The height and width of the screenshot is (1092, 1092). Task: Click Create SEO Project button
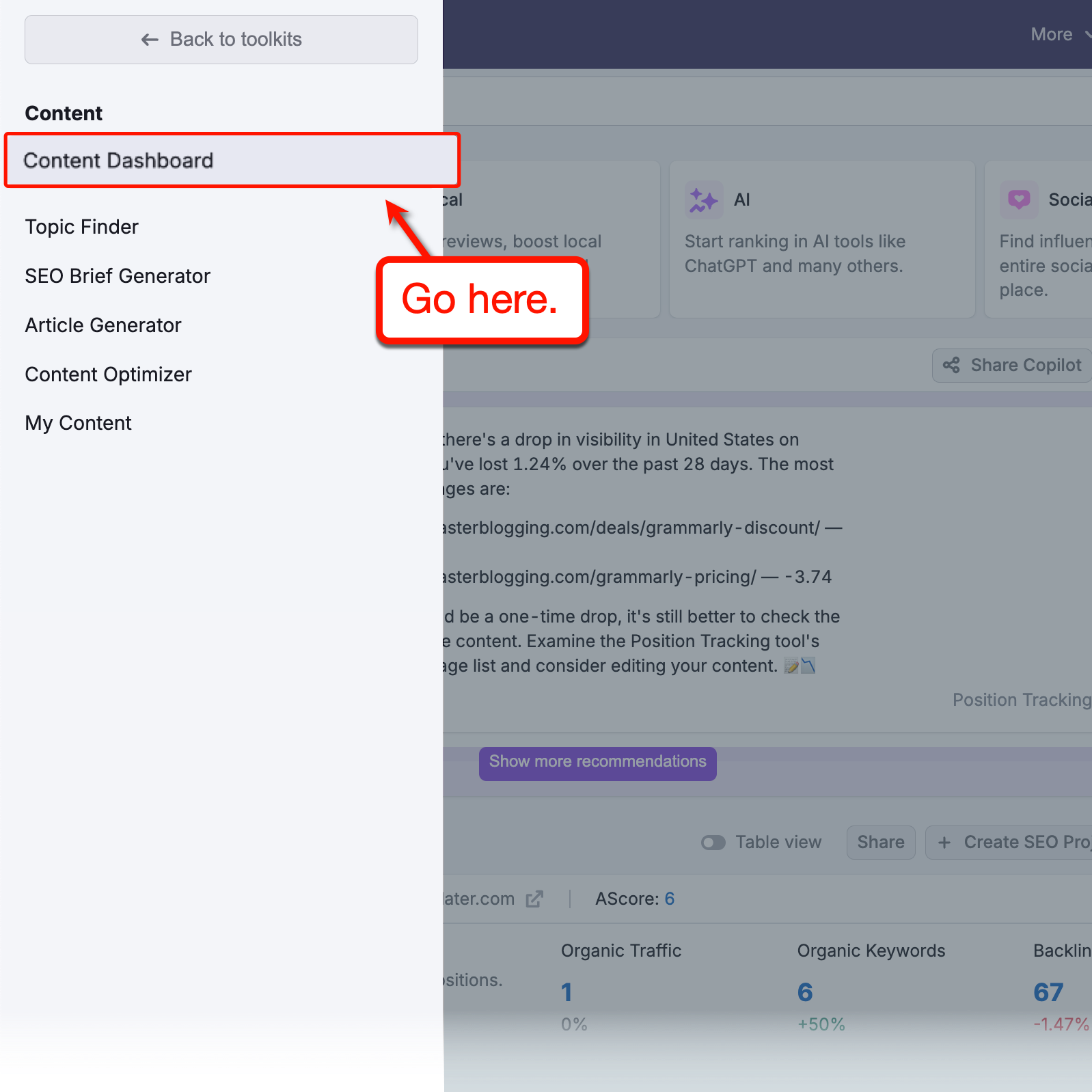(1009, 843)
